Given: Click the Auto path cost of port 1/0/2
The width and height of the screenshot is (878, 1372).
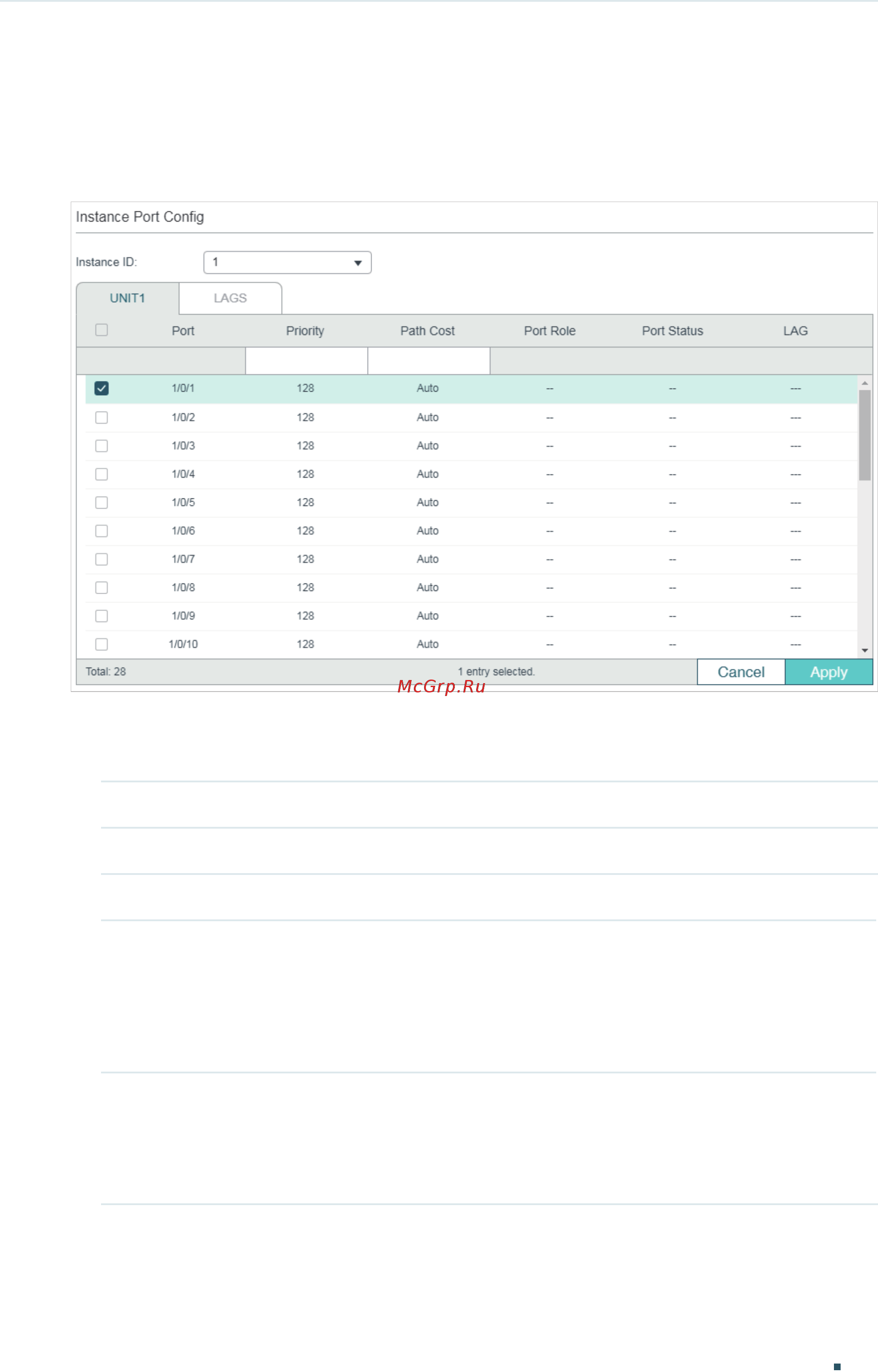Looking at the screenshot, I should click(x=428, y=417).
